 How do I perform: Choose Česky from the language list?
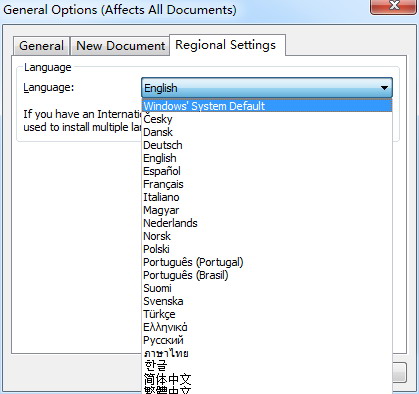point(267,119)
